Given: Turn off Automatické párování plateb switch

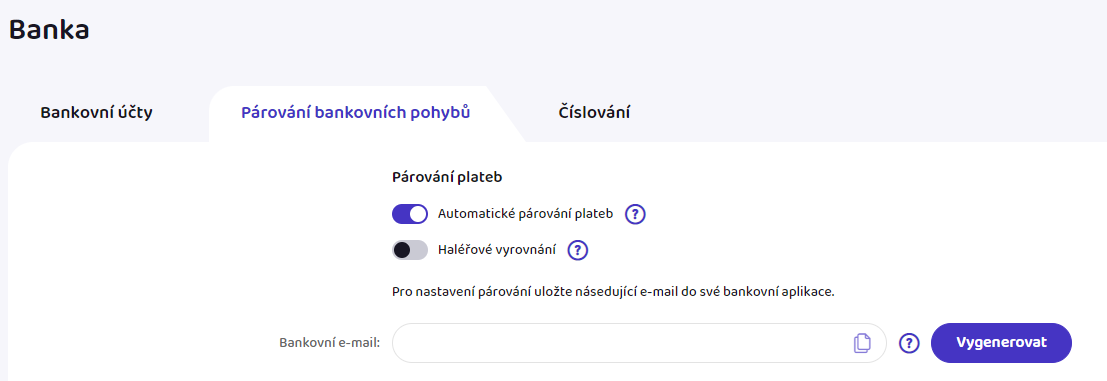Looking at the screenshot, I should 410,214.
